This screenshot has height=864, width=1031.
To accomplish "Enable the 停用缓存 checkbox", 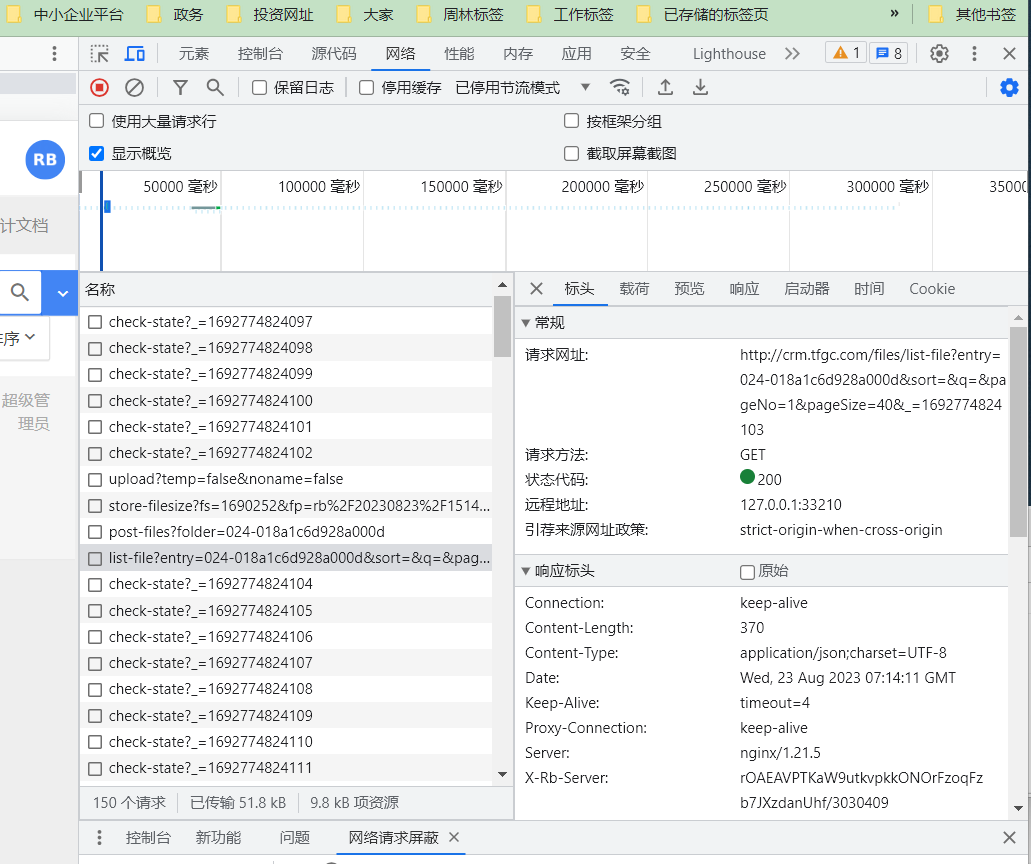I will [366, 87].
